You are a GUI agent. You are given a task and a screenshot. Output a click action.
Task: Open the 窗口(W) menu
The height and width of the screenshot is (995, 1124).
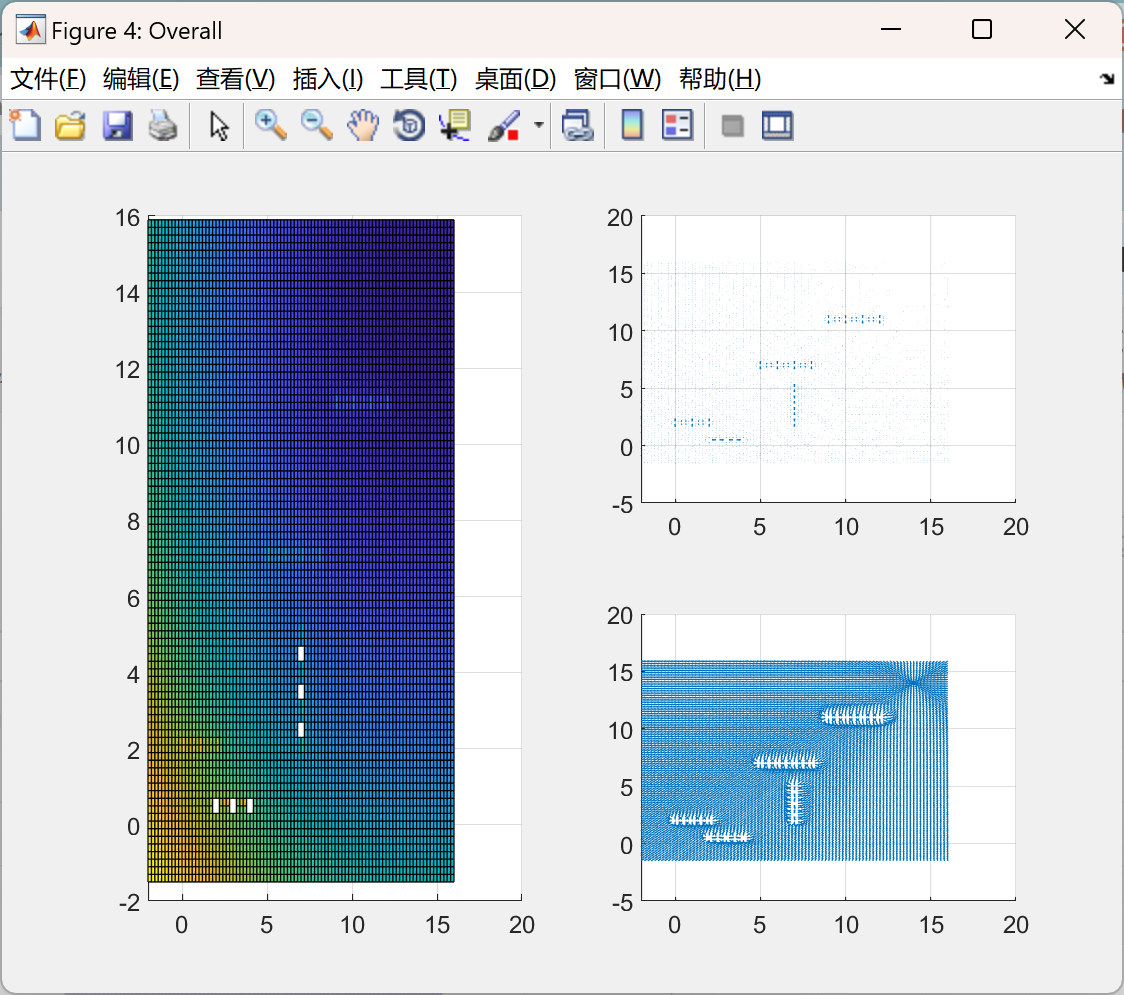click(617, 79)
